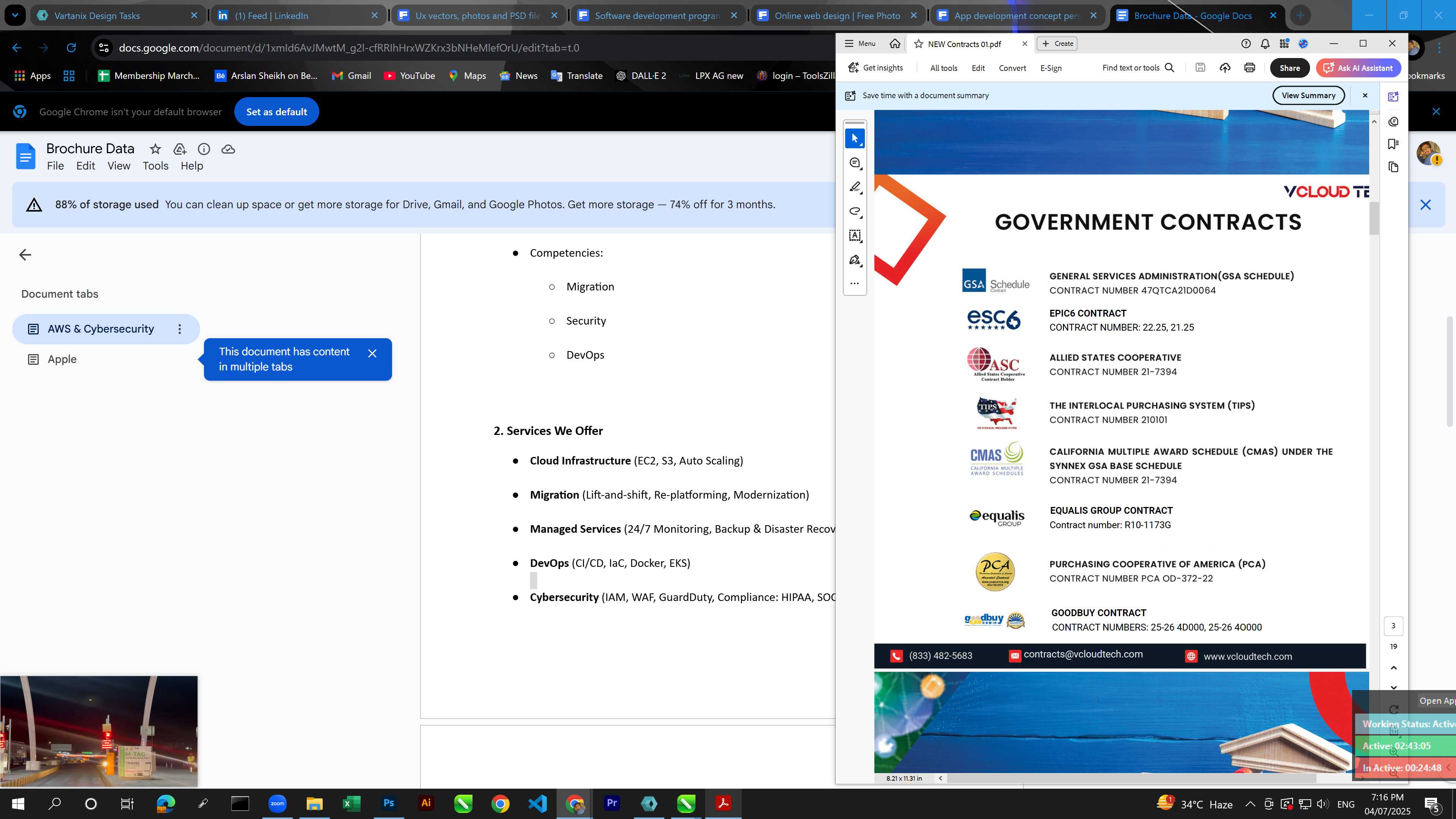Switch to Vartanix Design Tasks browser tab
Viewport: 1456px width, 819px height.
tap(117, 15)
